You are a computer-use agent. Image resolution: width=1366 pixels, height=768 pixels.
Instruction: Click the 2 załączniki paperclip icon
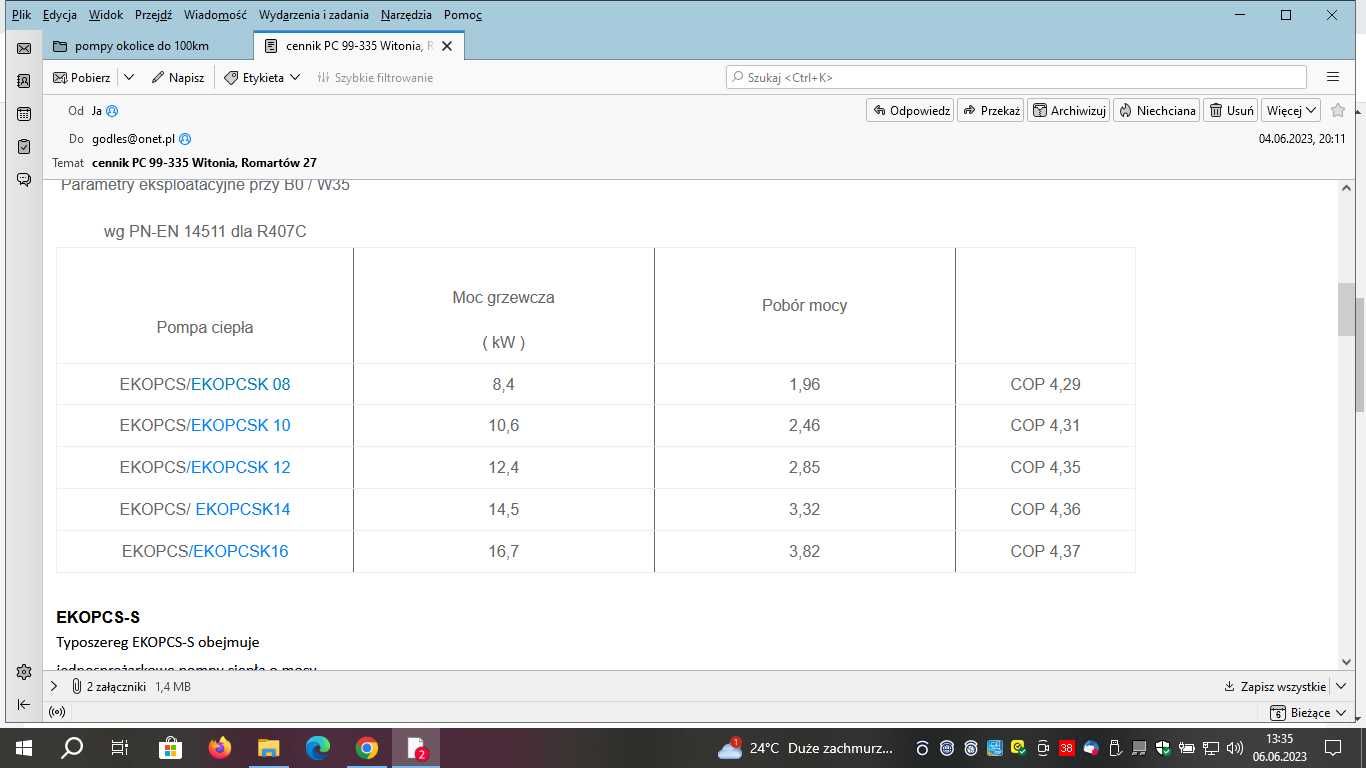click(76, 687)
